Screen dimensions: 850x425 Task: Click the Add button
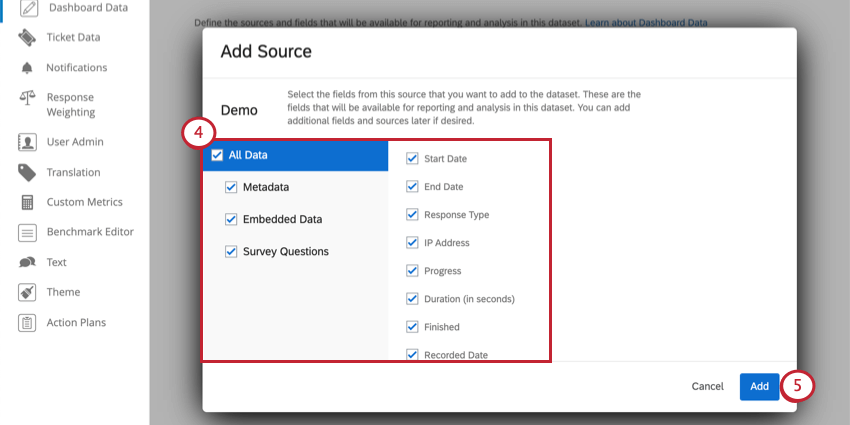(x=759, y=387)
